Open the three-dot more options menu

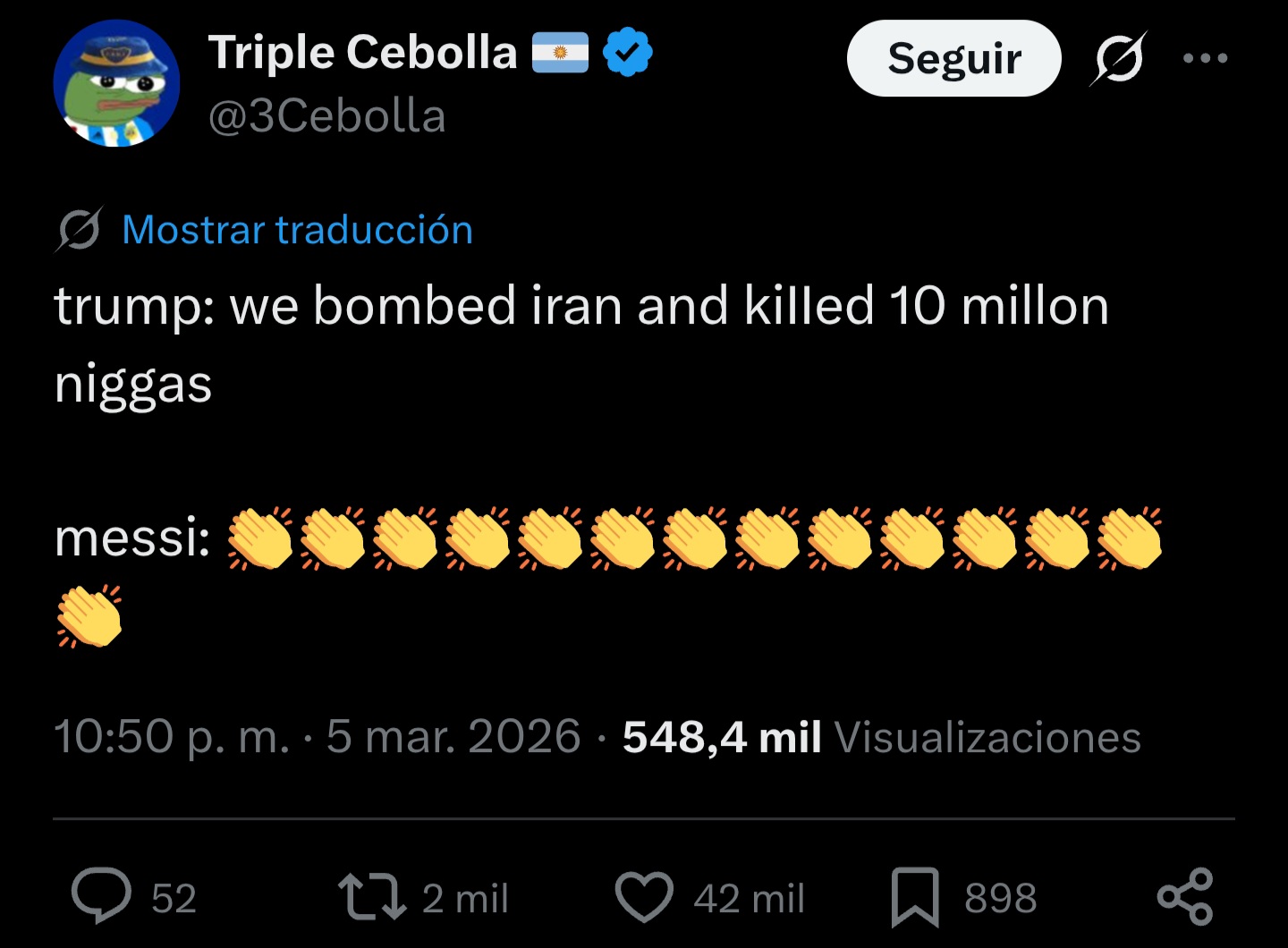[x=1205, y=59]
